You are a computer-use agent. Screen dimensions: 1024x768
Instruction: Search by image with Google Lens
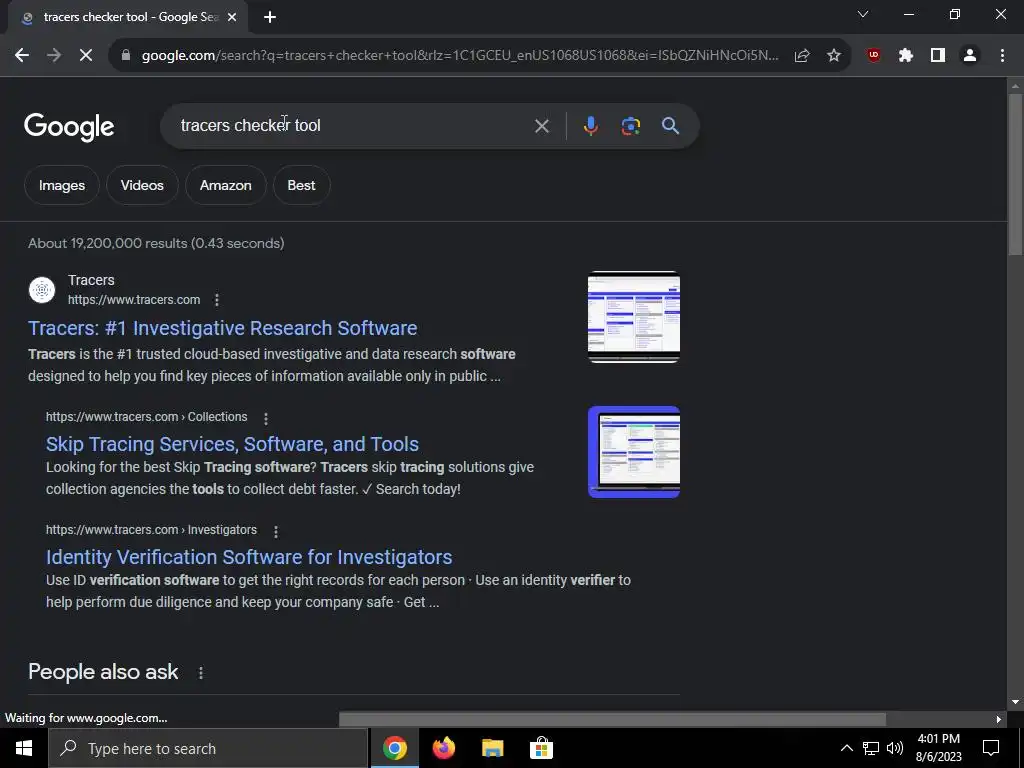tap(630, 126)
